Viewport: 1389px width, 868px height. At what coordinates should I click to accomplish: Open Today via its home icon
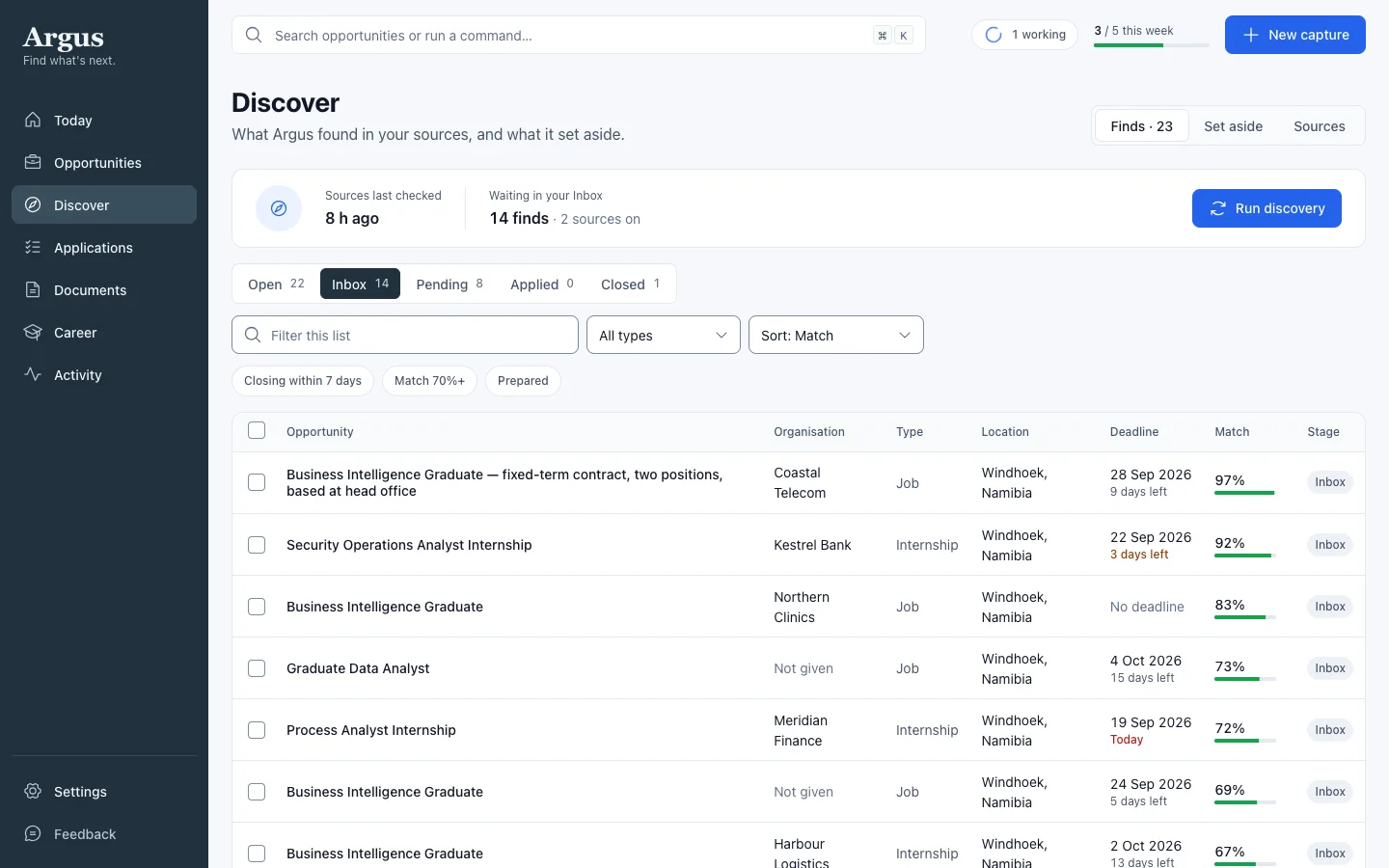click(x=33, y=120)
